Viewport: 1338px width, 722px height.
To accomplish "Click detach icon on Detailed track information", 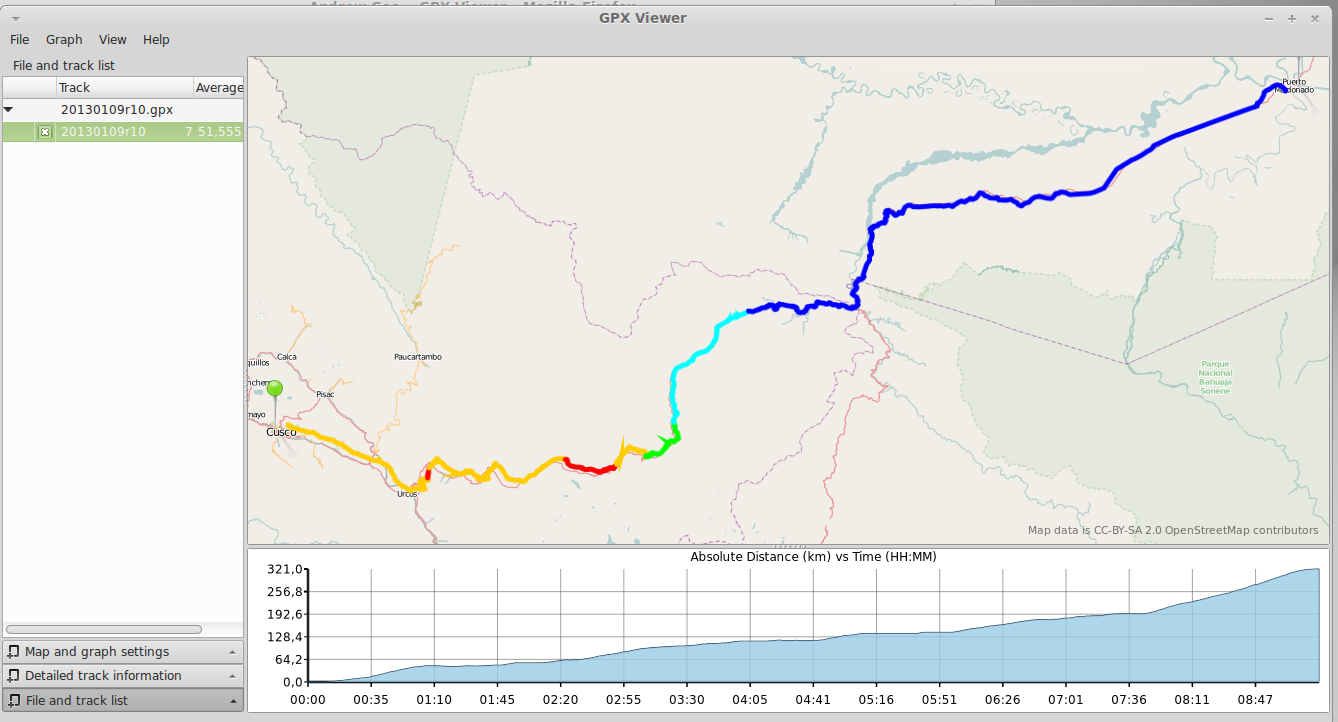I will [13, 676].
